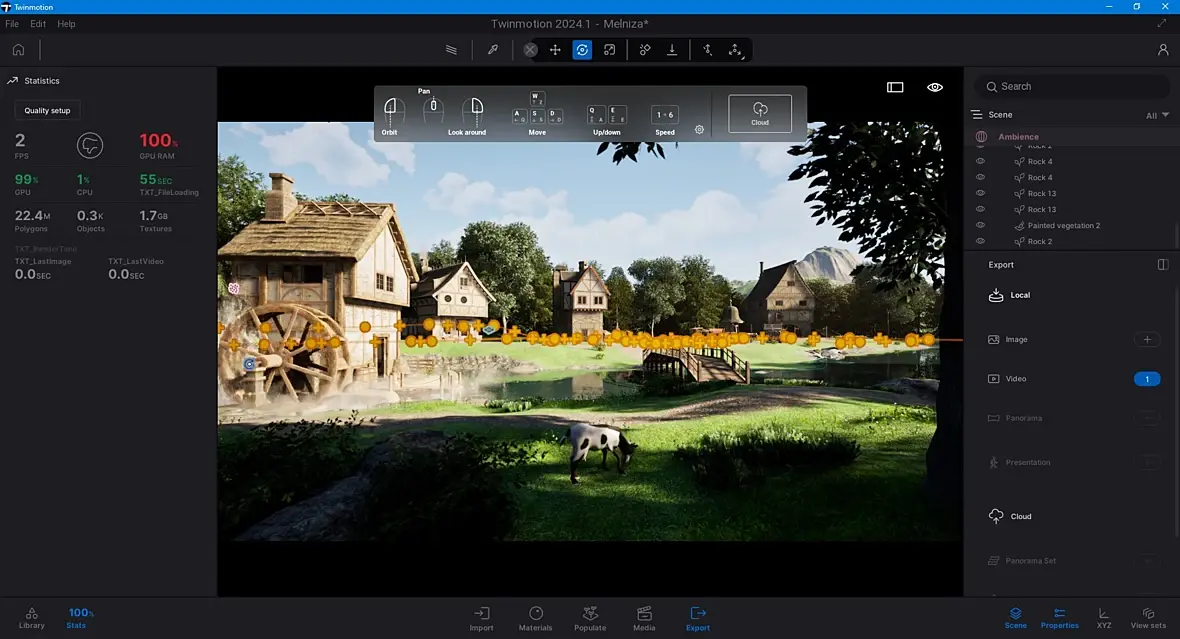Toggle visibility of the lower Rock 13 row

click(x=980, y=209)
